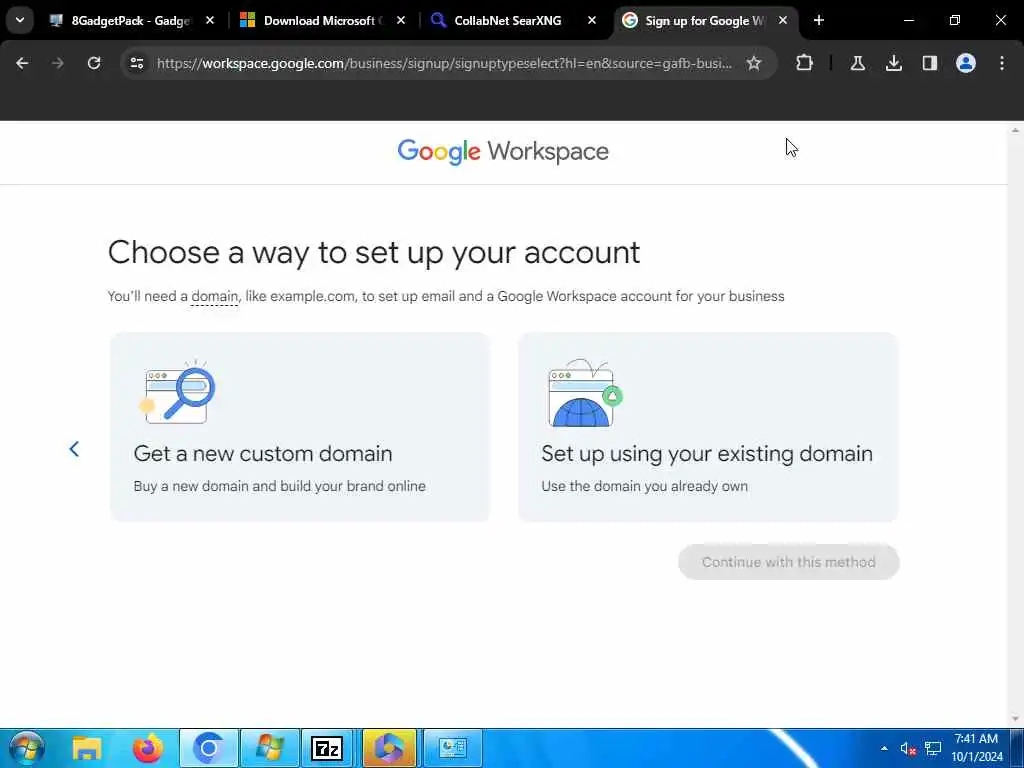
Task: Click the magnifier illustration on new domain card
Action: click(x=178, y=392)
